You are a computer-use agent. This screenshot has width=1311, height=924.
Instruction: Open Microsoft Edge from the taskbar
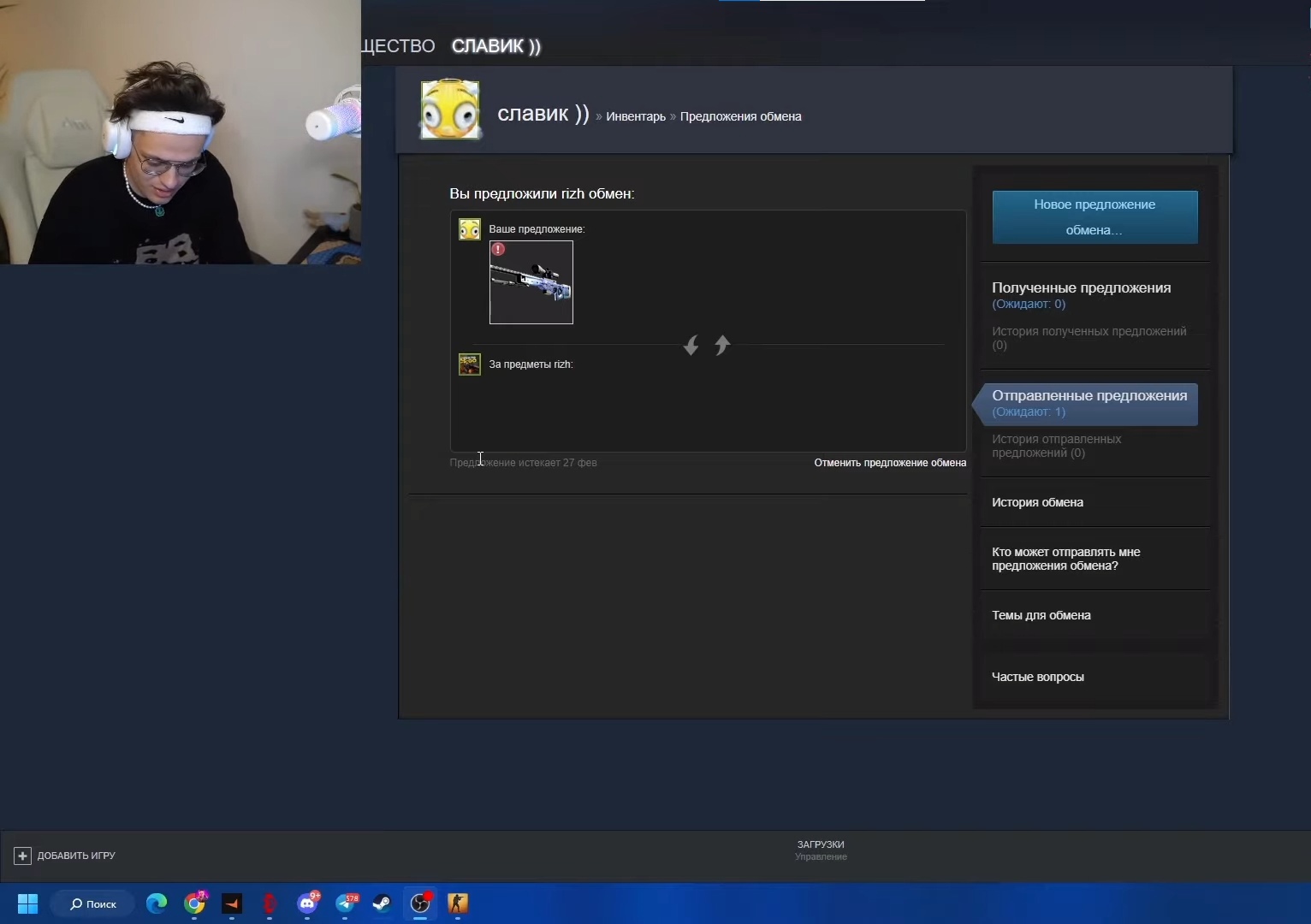pyautogui.click(x=157, y=903)
